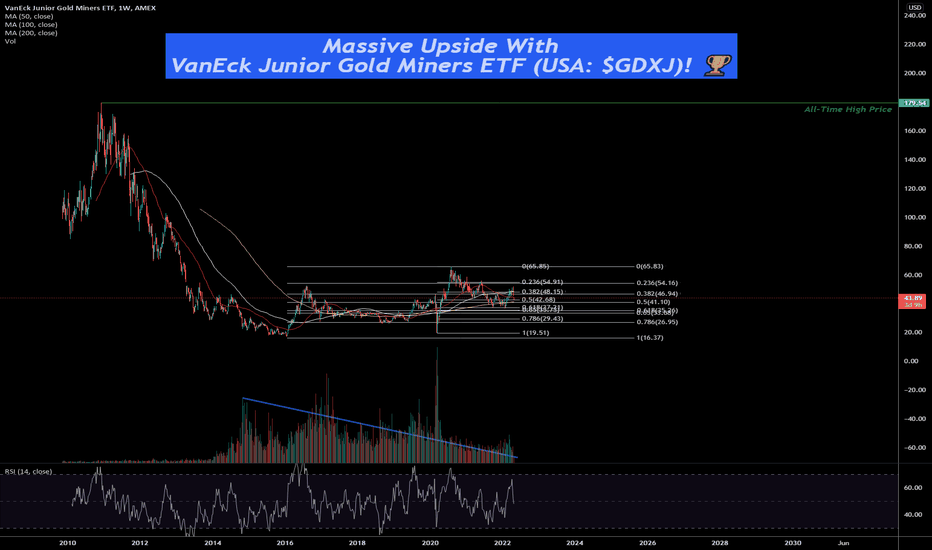Click 140.00 on the price axis

[915, 159]
